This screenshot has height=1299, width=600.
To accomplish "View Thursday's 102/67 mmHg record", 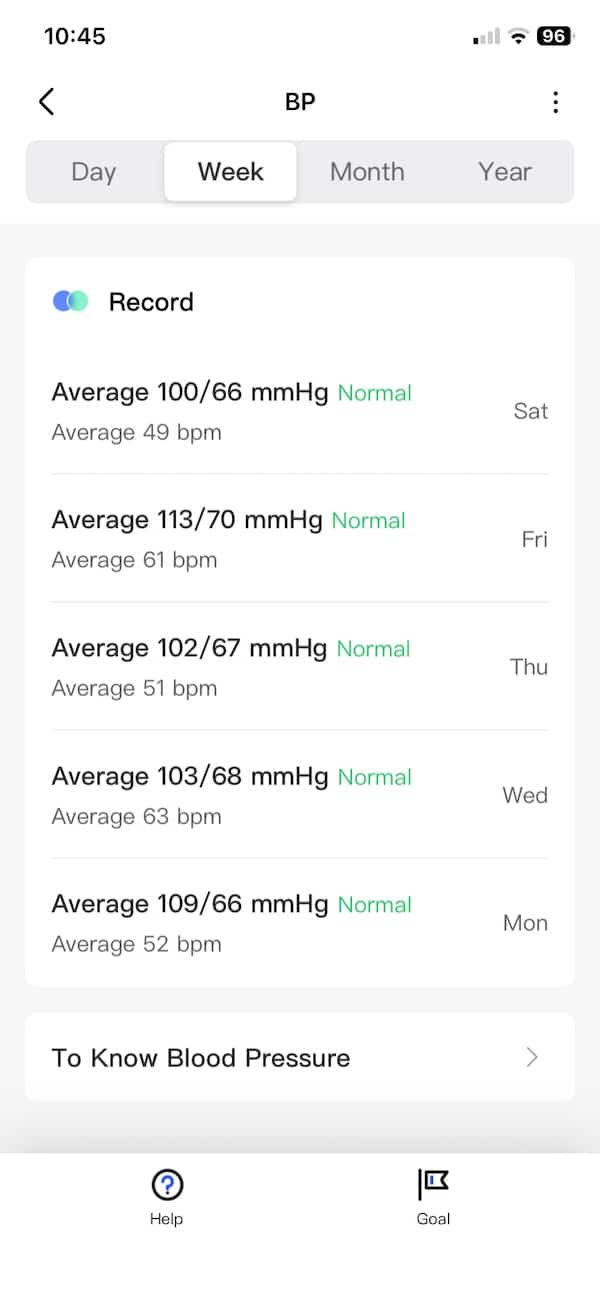I will pyautogui.click(x=300, y=667).
